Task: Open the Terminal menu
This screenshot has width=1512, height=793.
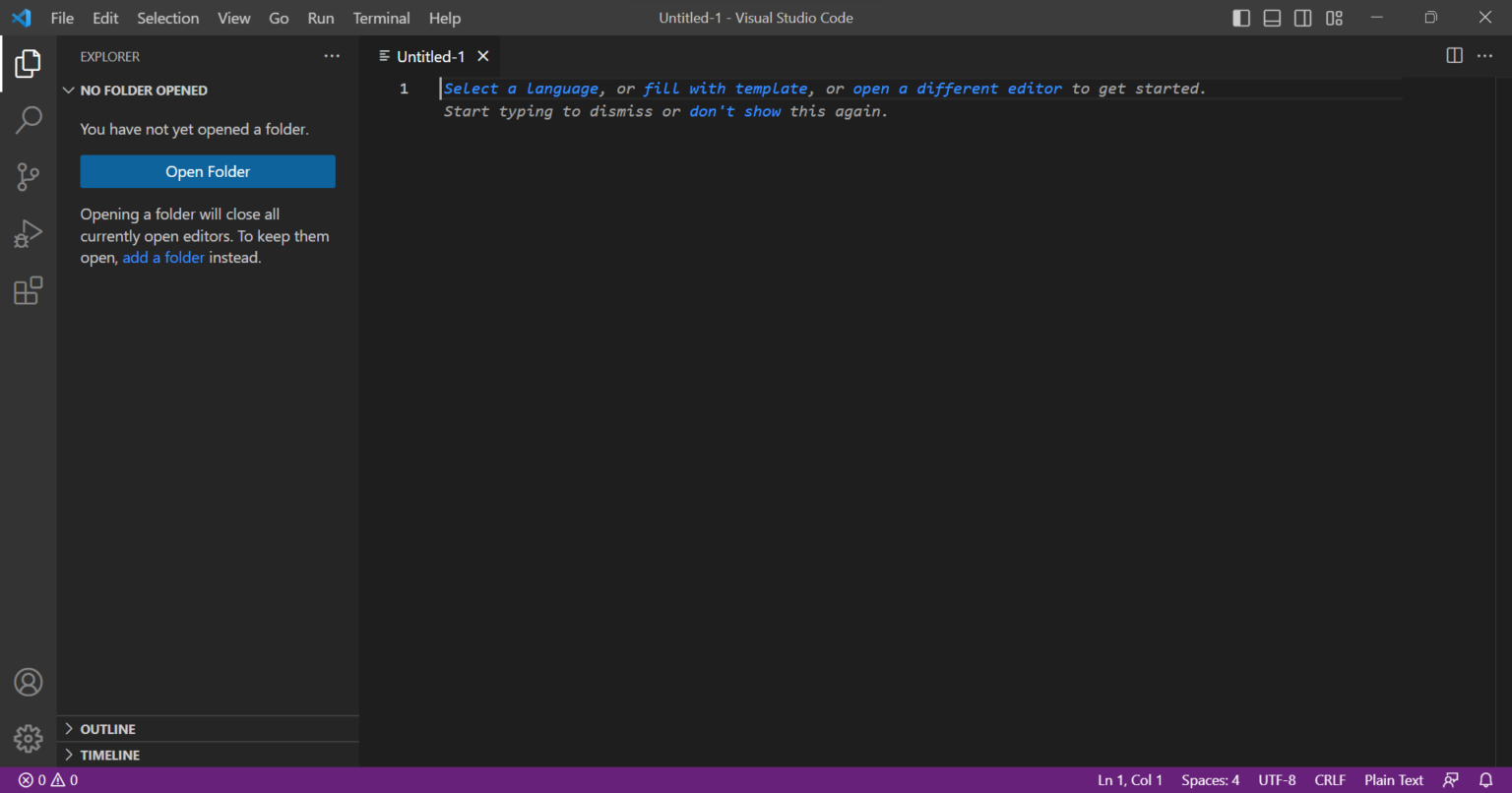Action: tap(382, 18)
